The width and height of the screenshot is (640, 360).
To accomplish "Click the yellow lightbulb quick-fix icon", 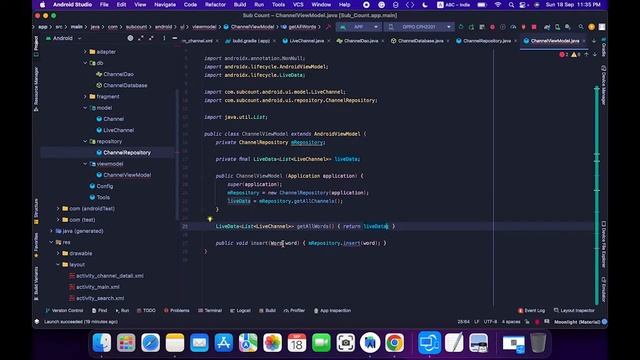I will coord(210,219).
